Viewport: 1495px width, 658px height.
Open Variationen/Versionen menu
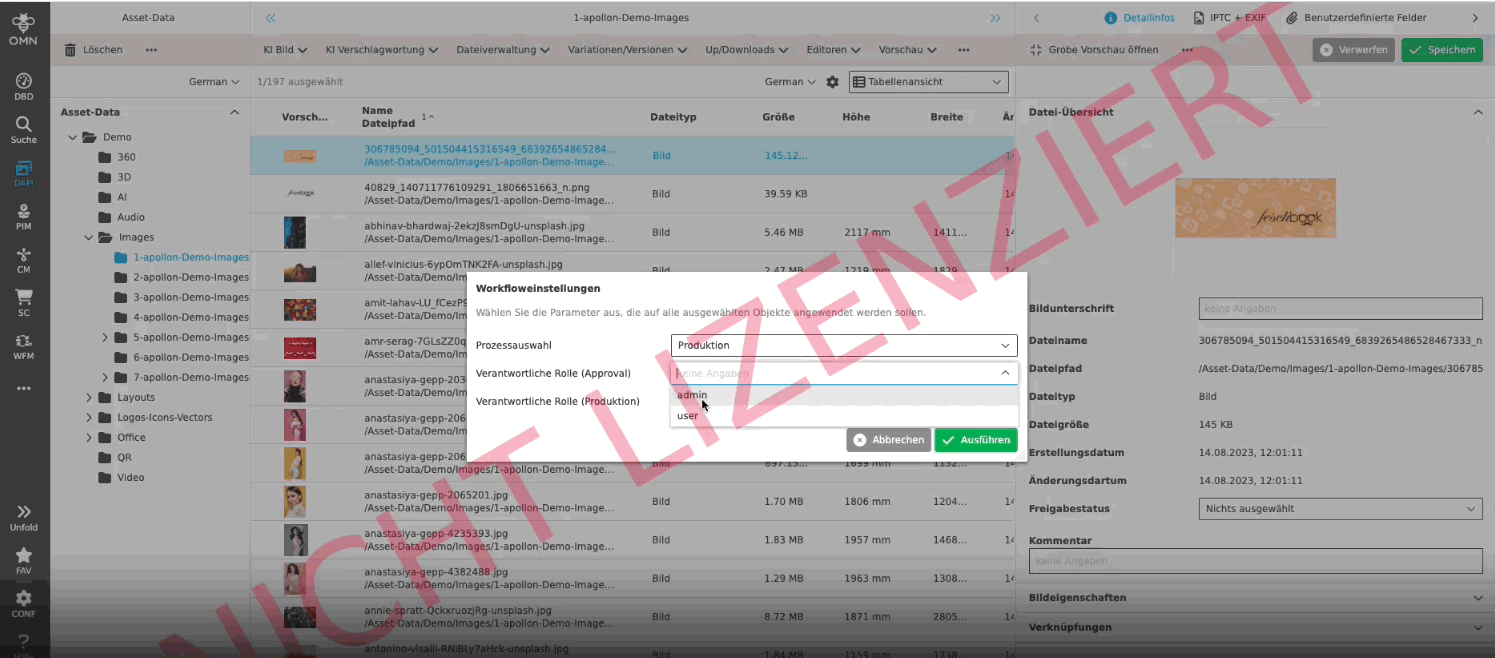(629, 49)
